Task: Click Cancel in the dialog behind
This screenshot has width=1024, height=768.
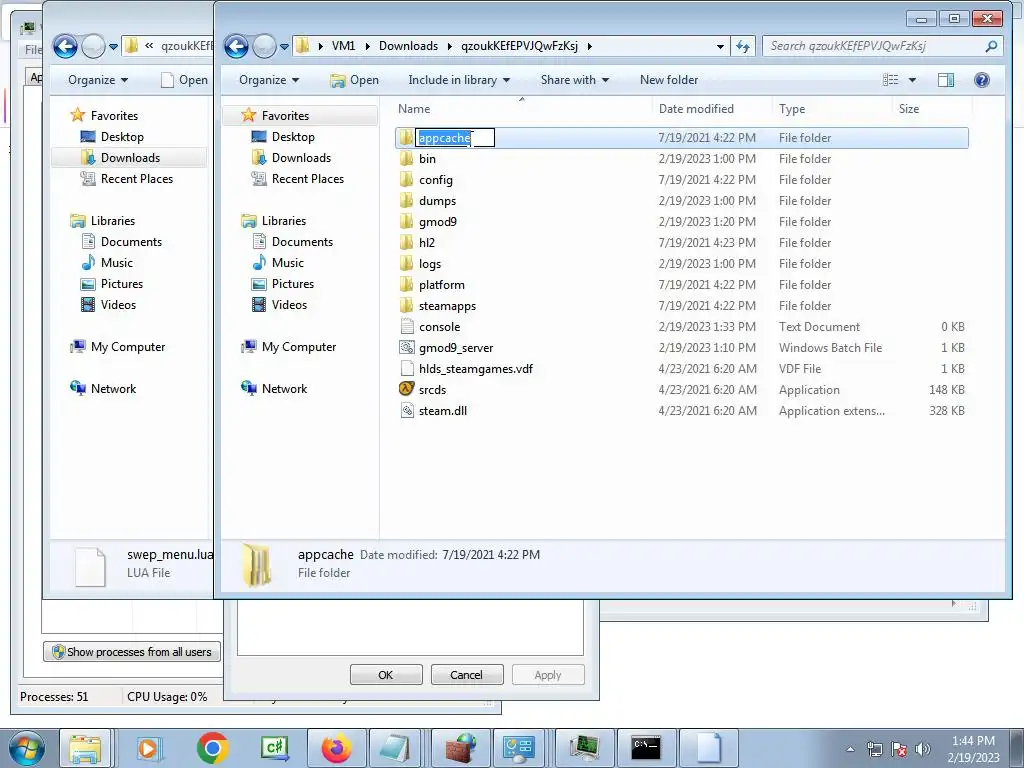Action: tap(466, 675)
